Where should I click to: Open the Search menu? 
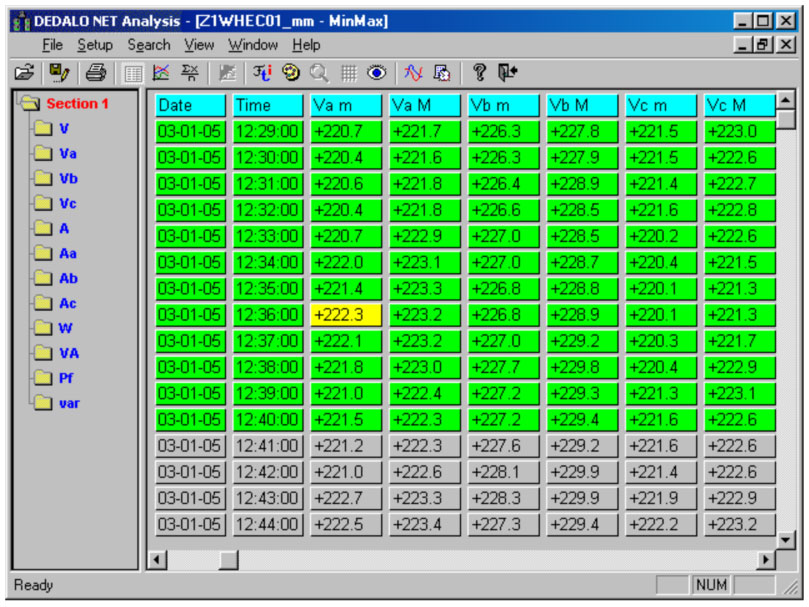148,45
